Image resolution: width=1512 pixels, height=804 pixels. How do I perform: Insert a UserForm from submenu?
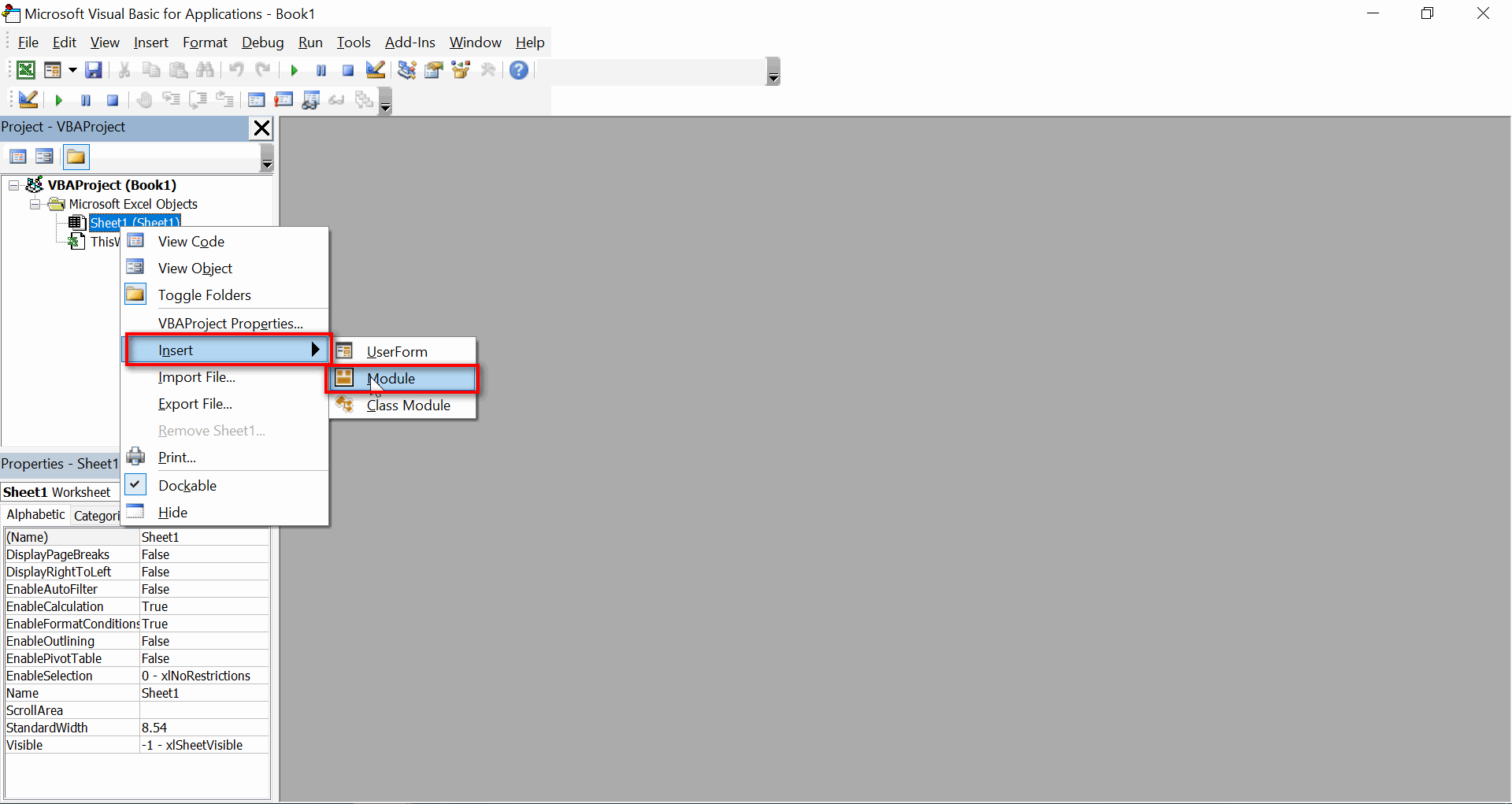pyautogui.click(x=403, y=352)
